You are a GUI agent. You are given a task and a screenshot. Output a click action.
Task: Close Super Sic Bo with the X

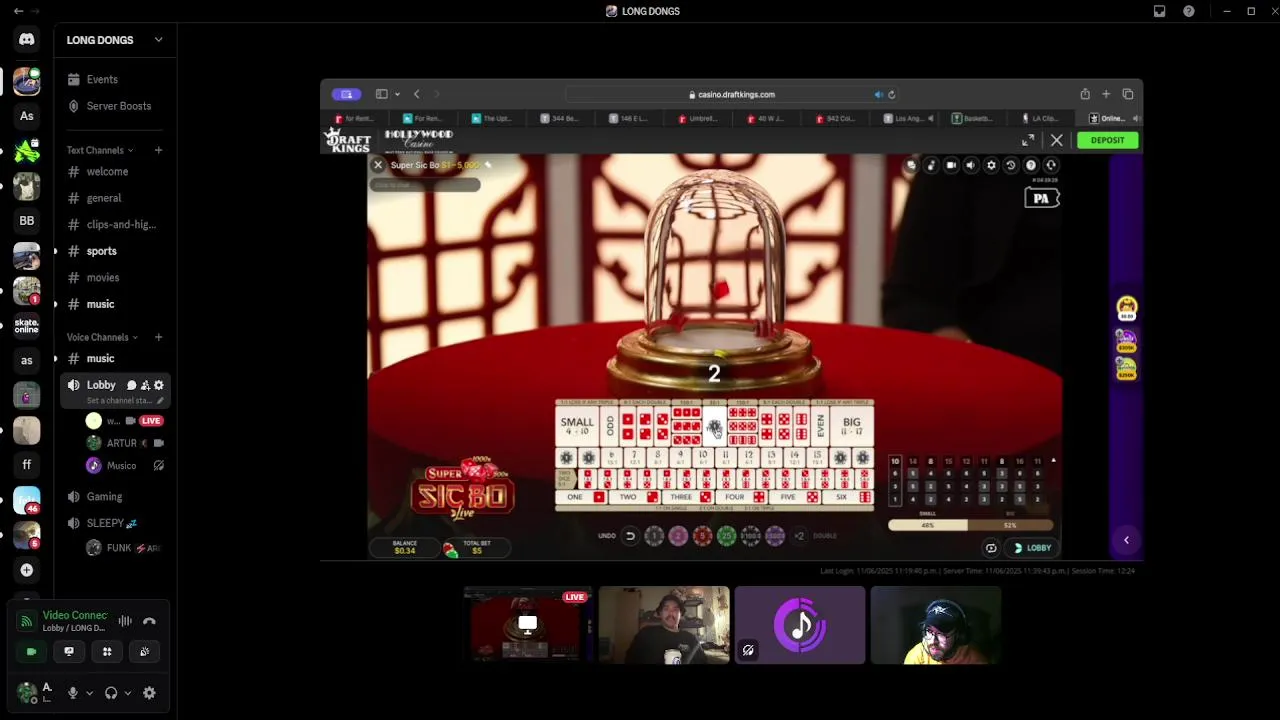click(378, 165)
